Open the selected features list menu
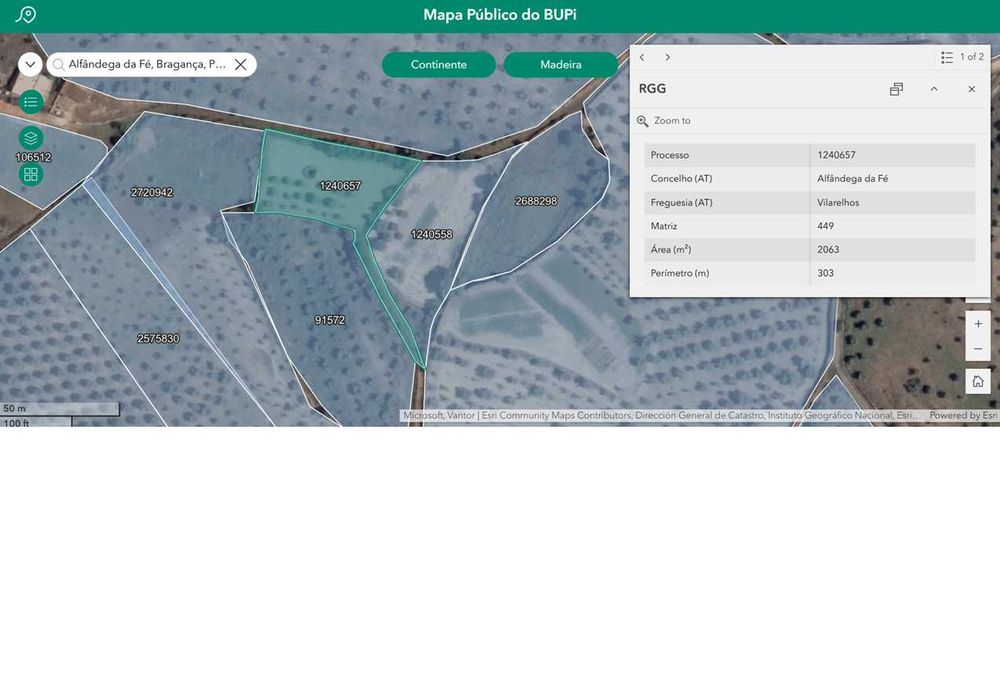This screenshot has width=1000, height=684. click(947, 57)
